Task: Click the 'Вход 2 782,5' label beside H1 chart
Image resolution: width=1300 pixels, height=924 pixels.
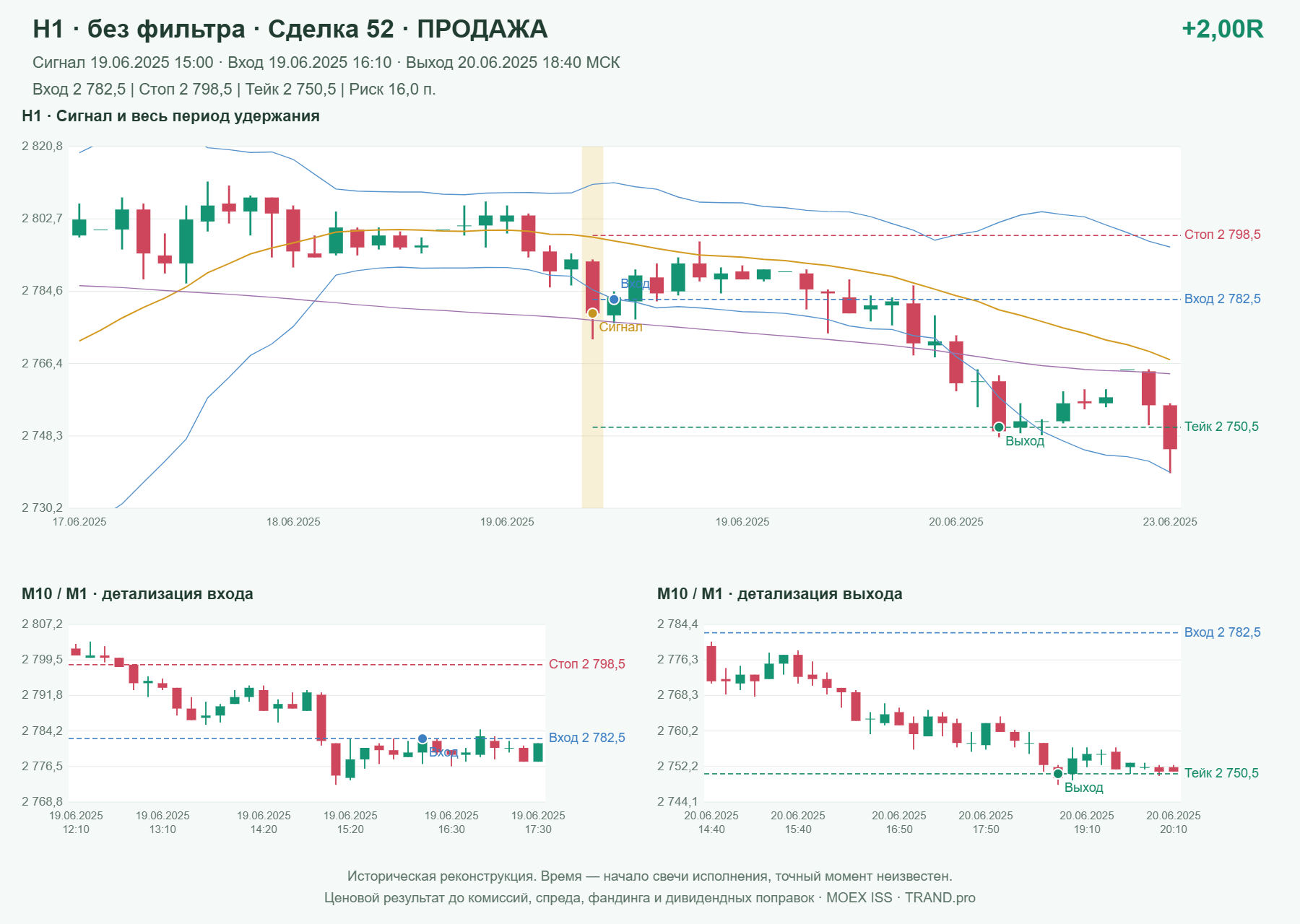Action: [x=1223, y=299]
